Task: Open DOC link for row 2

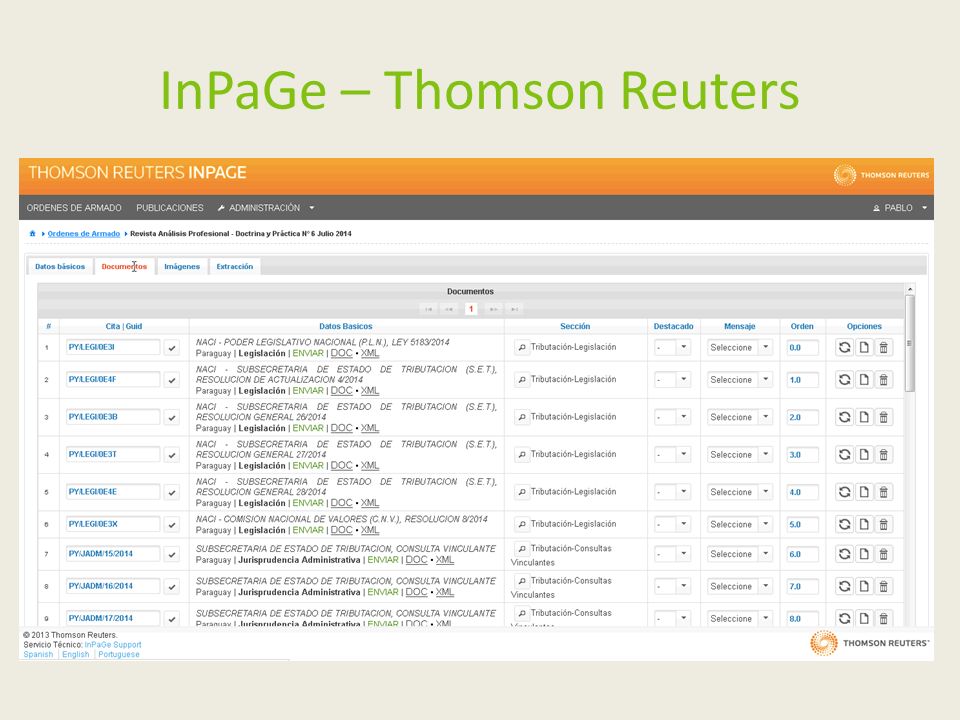Action: (342, 391)
